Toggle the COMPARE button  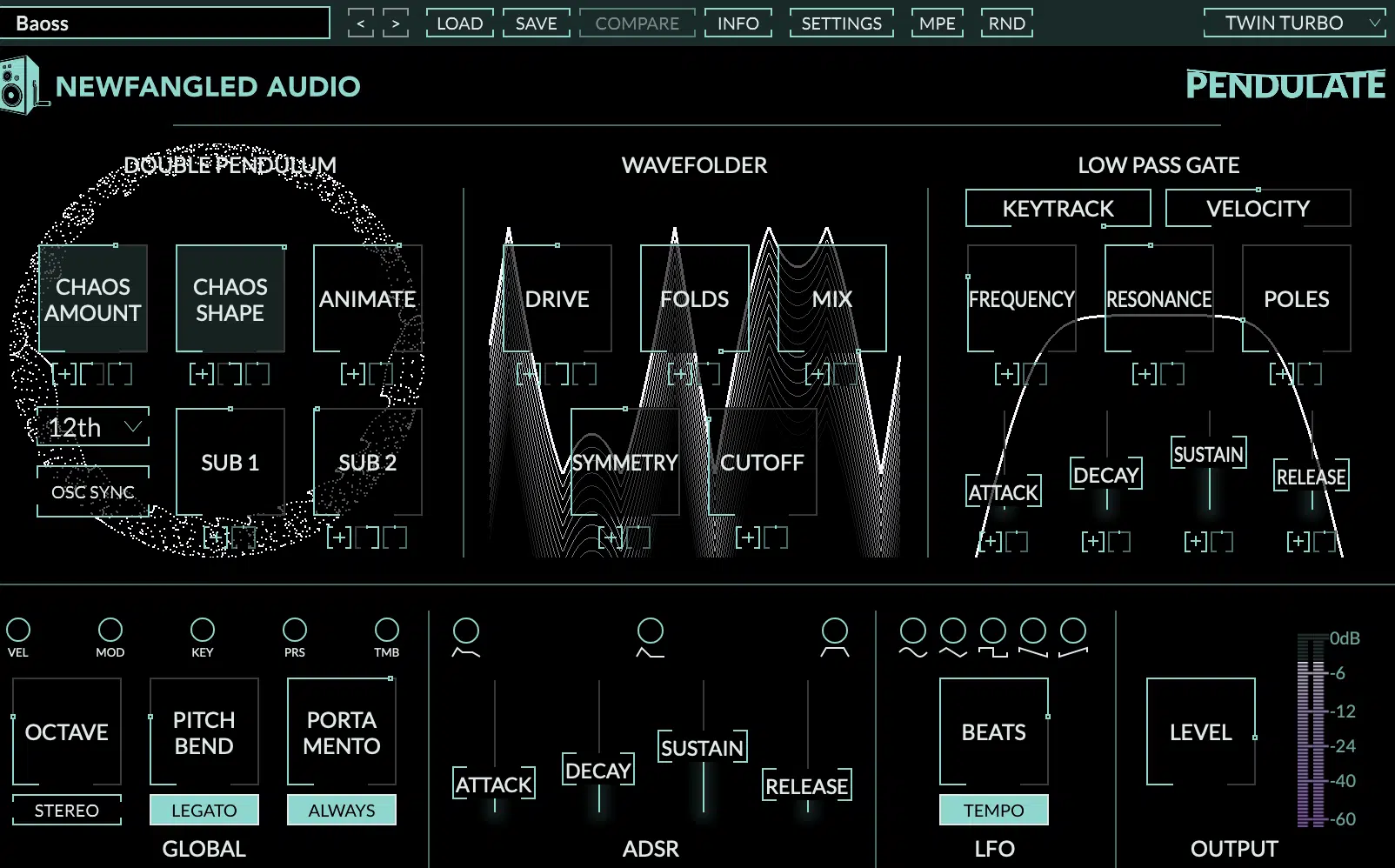tap(637, 23)
